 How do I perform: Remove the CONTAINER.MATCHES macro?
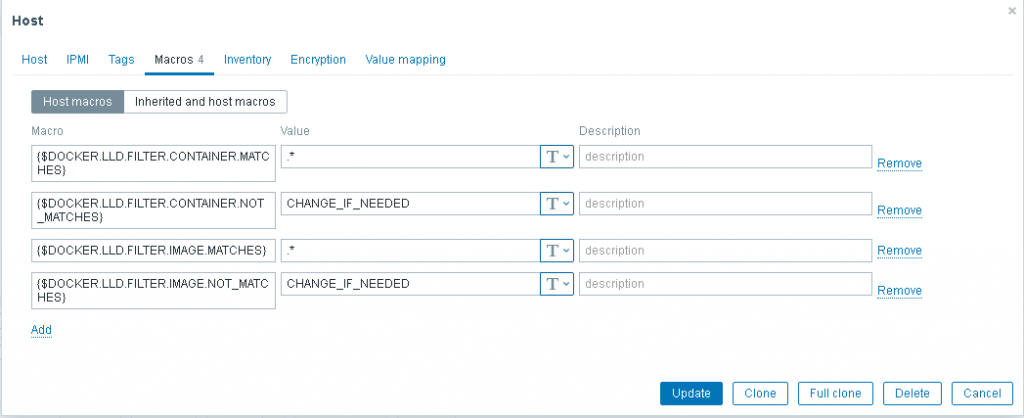pos(899,163)
